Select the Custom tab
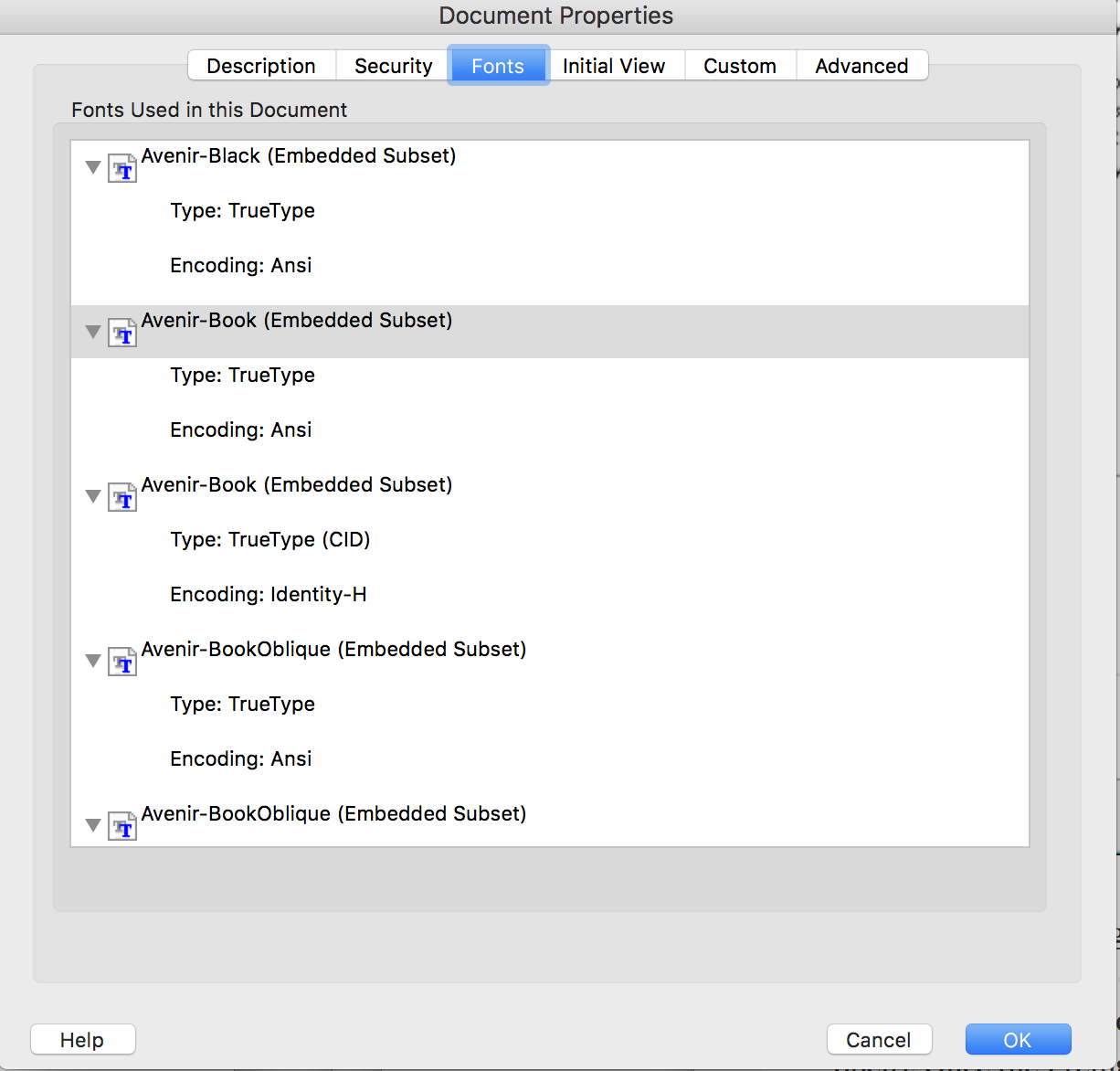 tap(740, 66)
